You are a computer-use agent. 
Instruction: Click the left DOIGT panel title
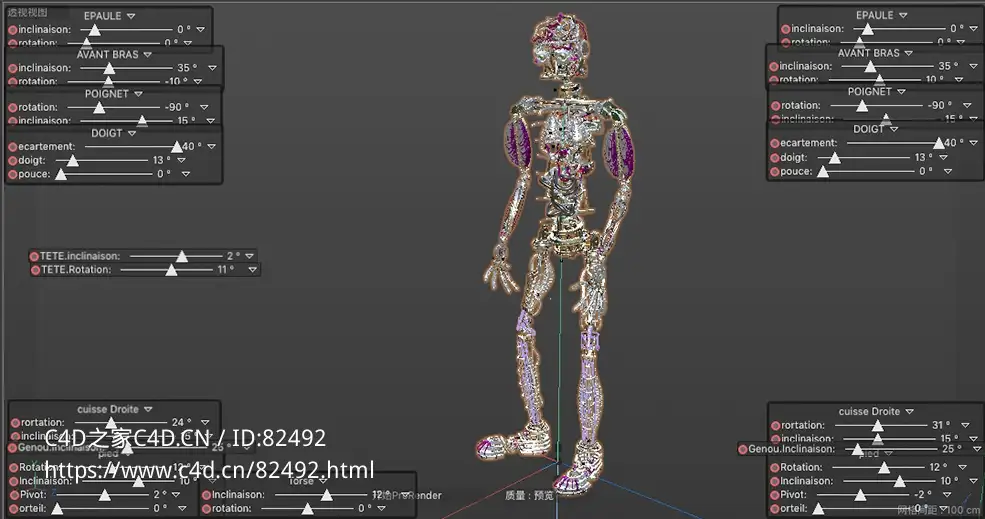tap(107, 133)
